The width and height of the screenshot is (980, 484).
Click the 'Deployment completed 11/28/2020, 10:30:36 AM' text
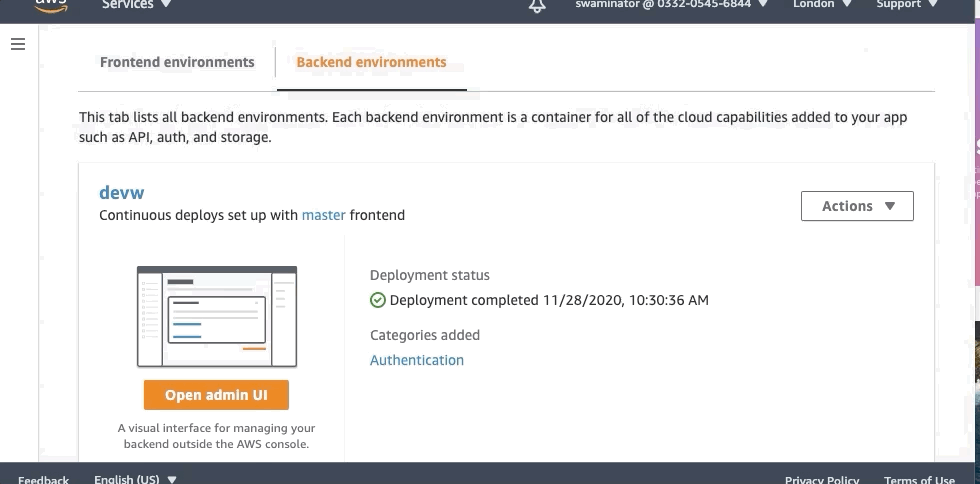549,300
